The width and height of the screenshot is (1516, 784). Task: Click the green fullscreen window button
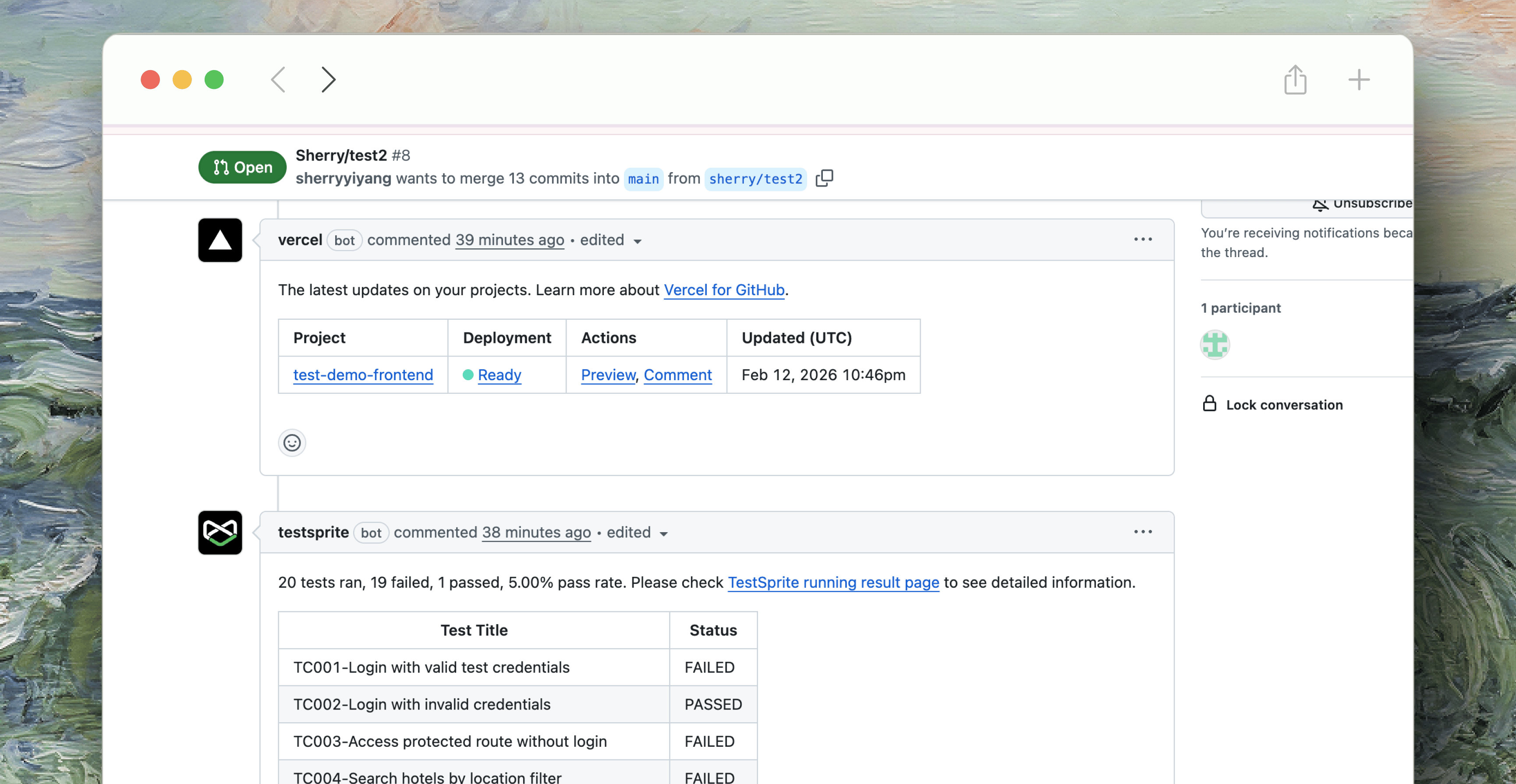tap(214, 79)
